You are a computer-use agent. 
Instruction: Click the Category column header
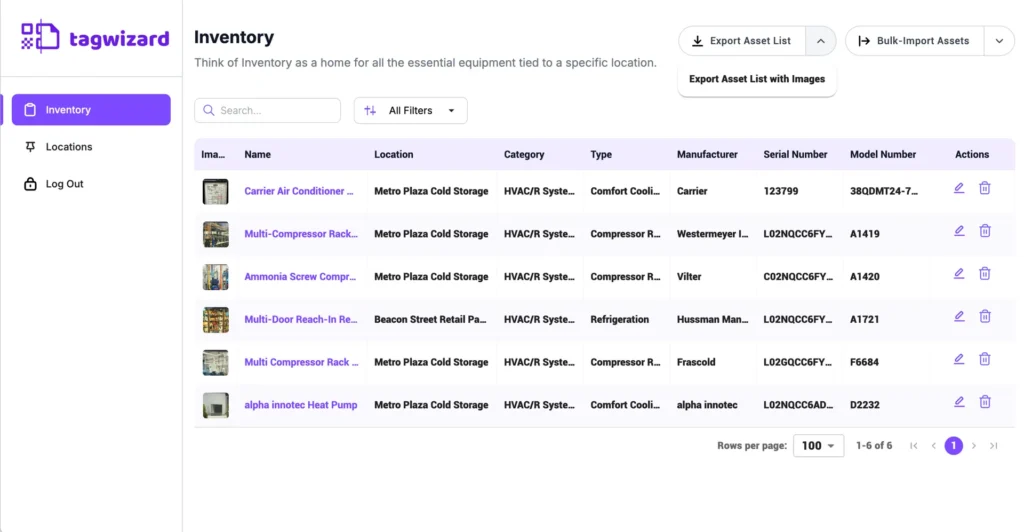point(524,155)
